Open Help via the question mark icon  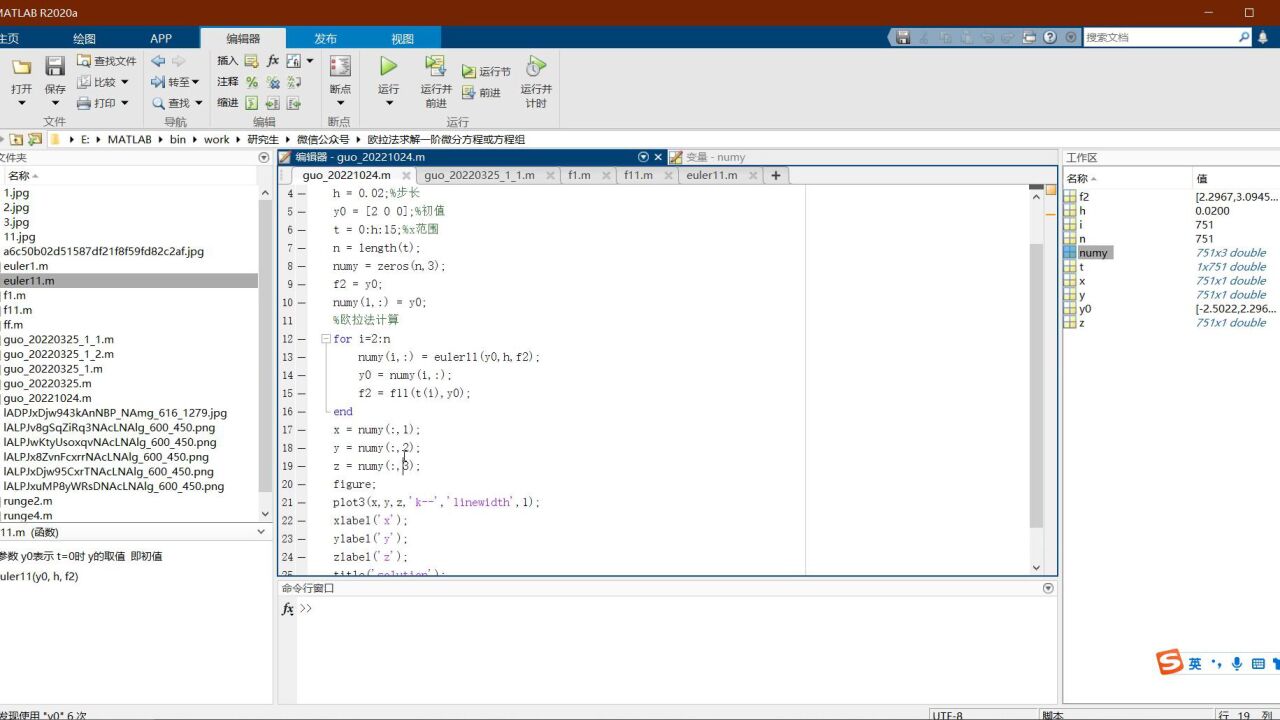tap(1050, 37)
